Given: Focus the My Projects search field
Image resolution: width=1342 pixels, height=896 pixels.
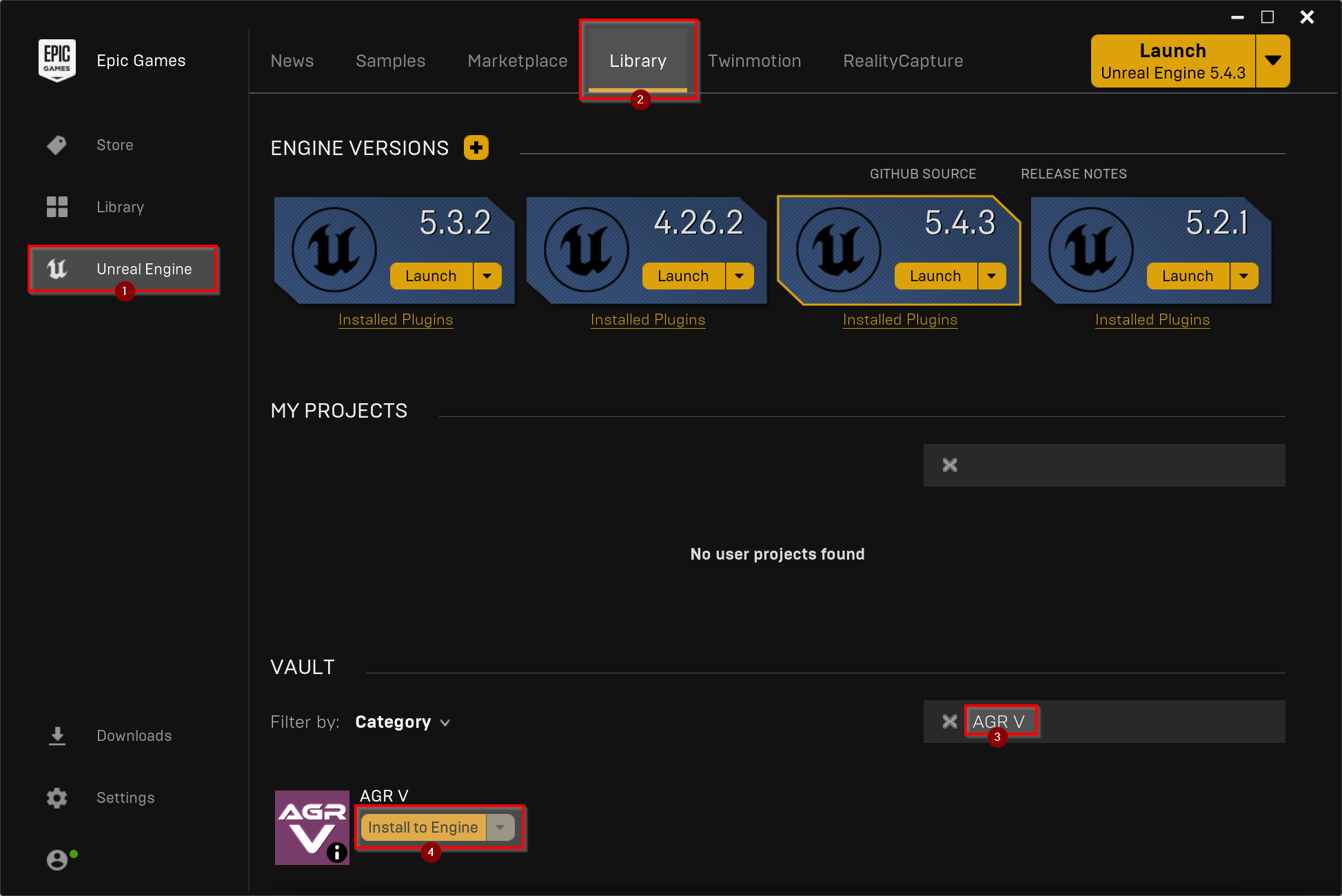Looking at the screenshot, I should [1104, 465].
